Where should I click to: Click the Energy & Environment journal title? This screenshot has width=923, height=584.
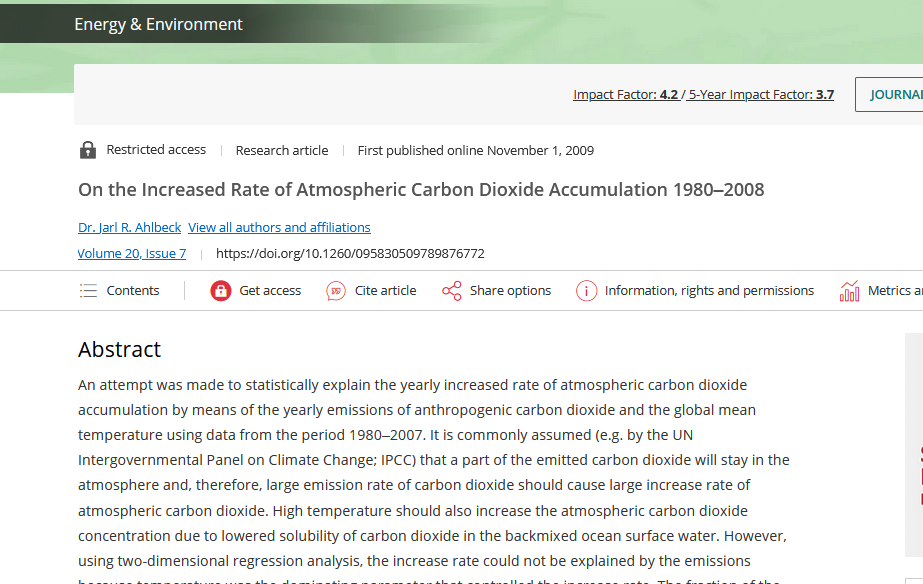tap(158, 24)
